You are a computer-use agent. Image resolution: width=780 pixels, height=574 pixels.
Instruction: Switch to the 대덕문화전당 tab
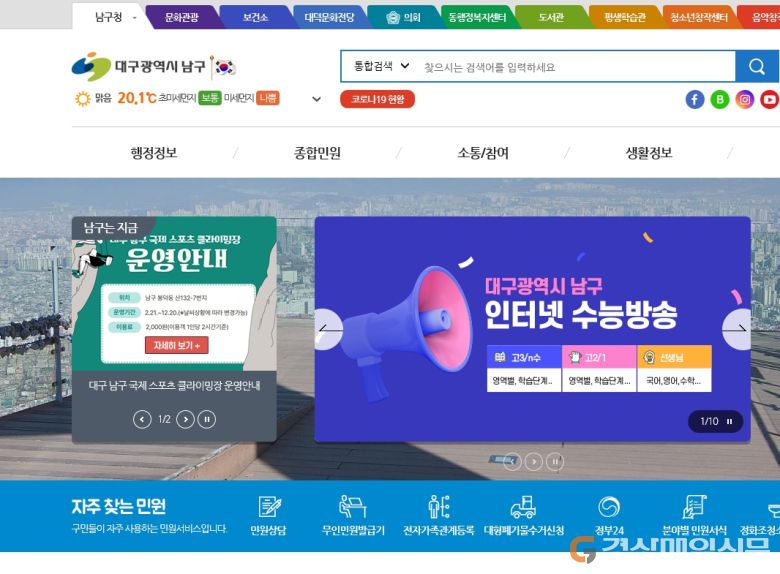click(329, 17)
